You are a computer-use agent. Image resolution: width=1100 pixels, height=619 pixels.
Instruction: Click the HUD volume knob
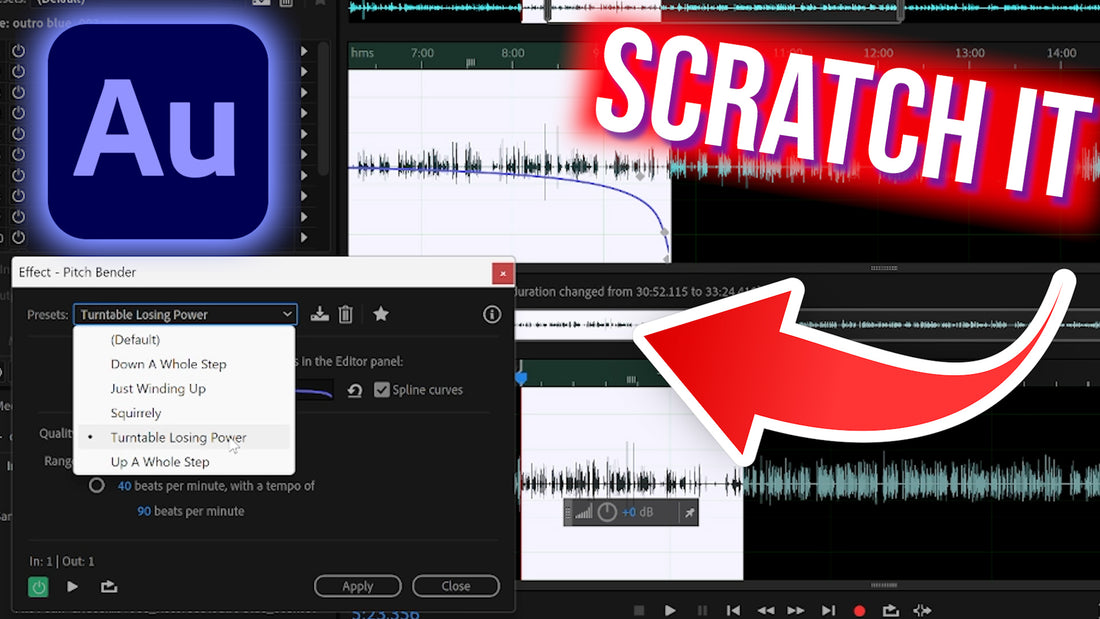(607, 512)
